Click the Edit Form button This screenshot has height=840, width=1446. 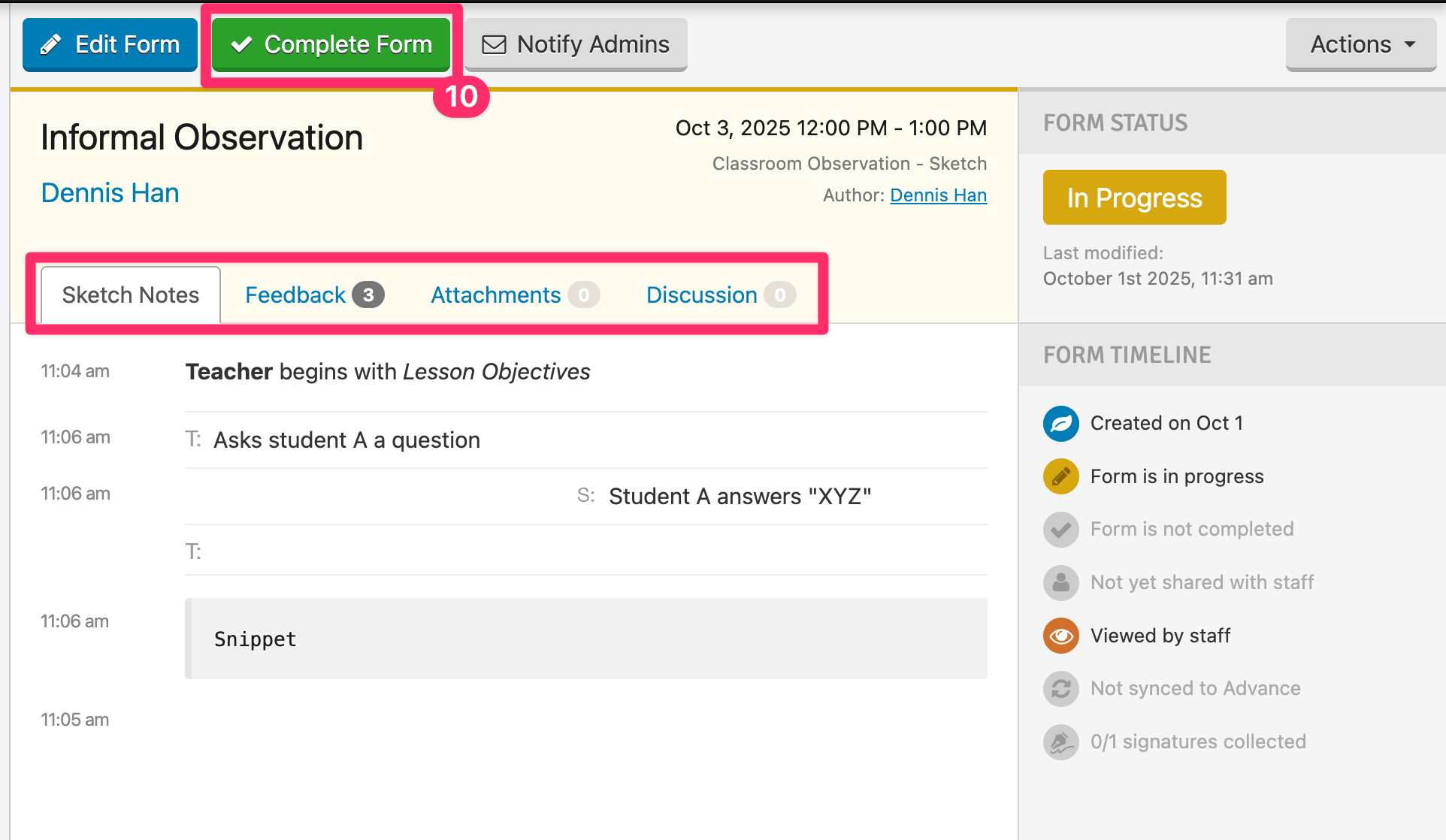[110, 44]
